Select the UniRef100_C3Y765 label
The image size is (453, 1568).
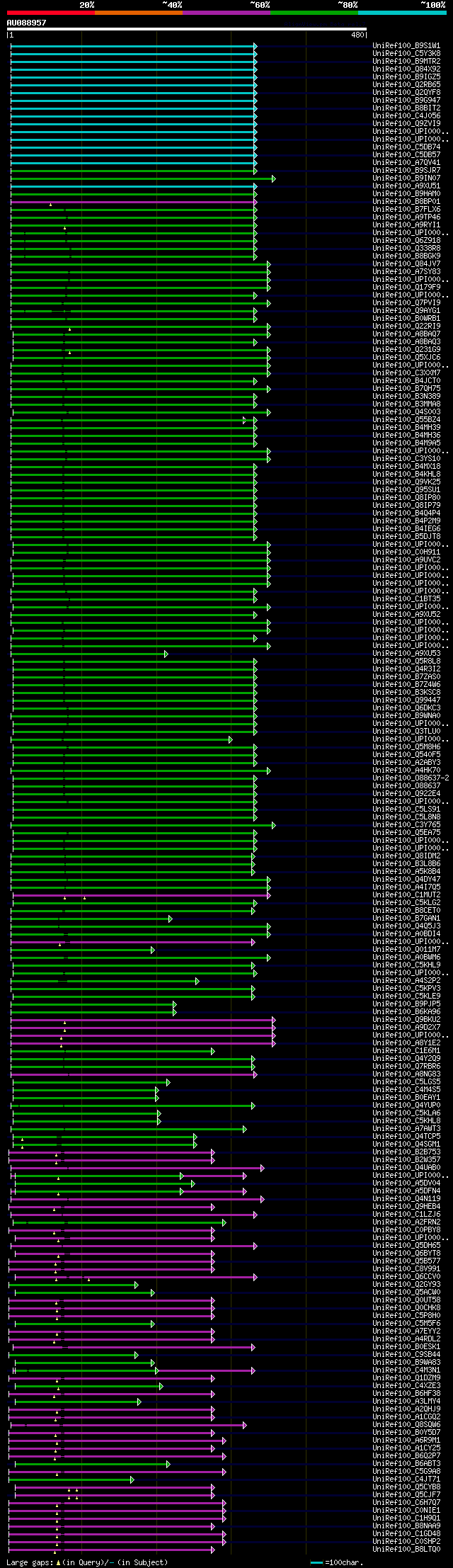[x=406, y=825]
